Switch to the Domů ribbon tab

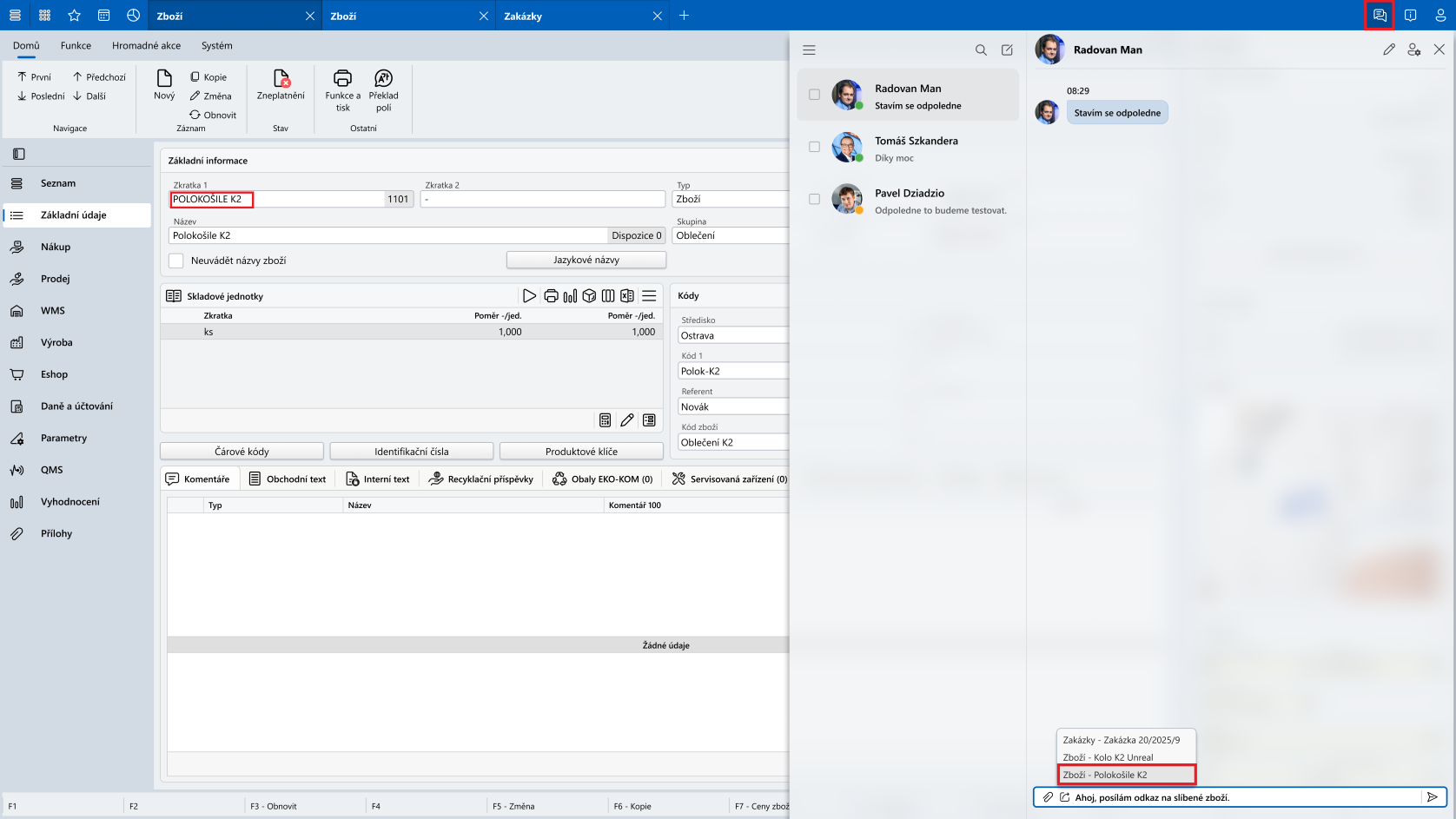[26, 46]
